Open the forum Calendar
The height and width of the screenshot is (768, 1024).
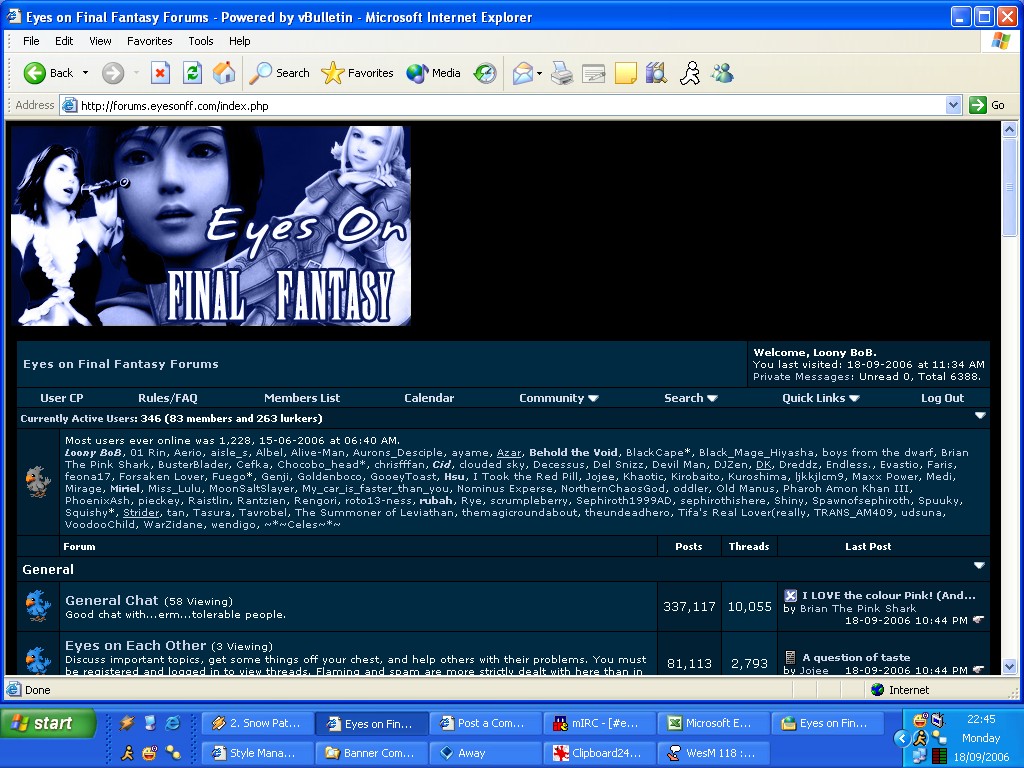[x=428, y=398]
